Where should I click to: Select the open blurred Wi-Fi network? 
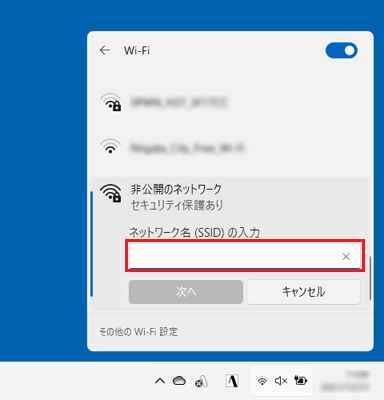point(230,147)
